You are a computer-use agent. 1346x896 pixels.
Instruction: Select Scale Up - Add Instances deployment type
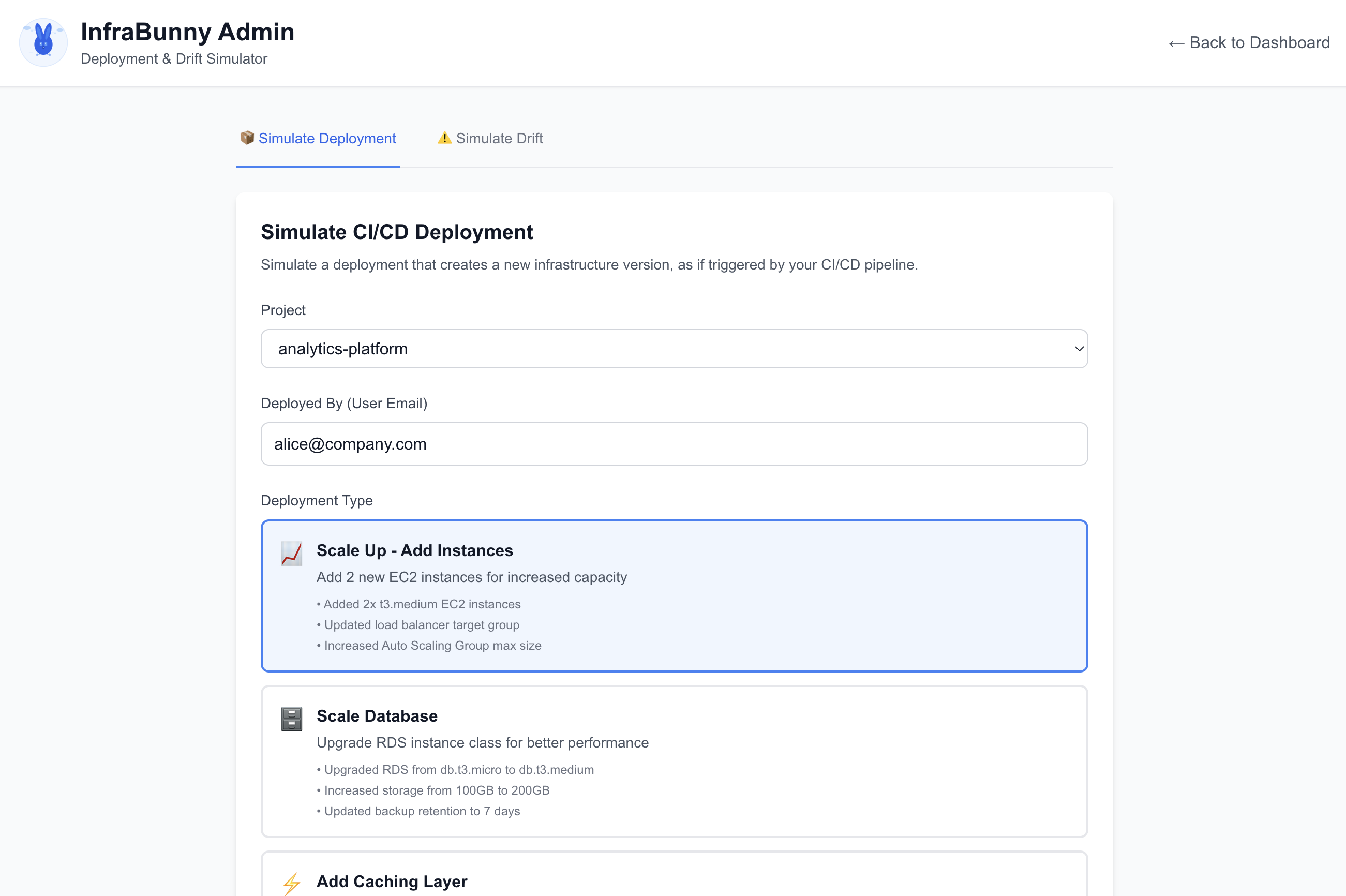[674, 595]
